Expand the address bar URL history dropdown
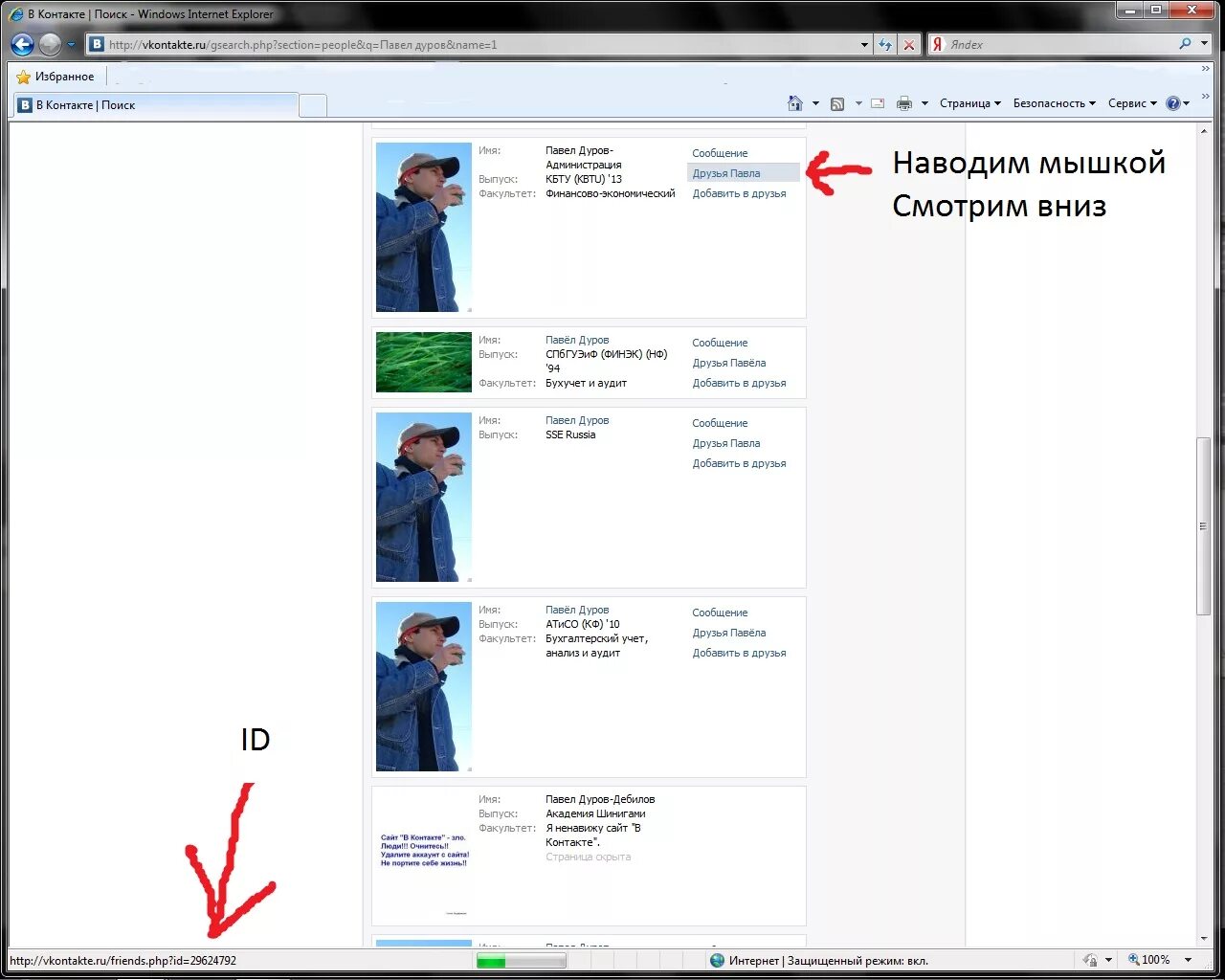The height and width of the screenshot is (980, 1225). point(864,44)
